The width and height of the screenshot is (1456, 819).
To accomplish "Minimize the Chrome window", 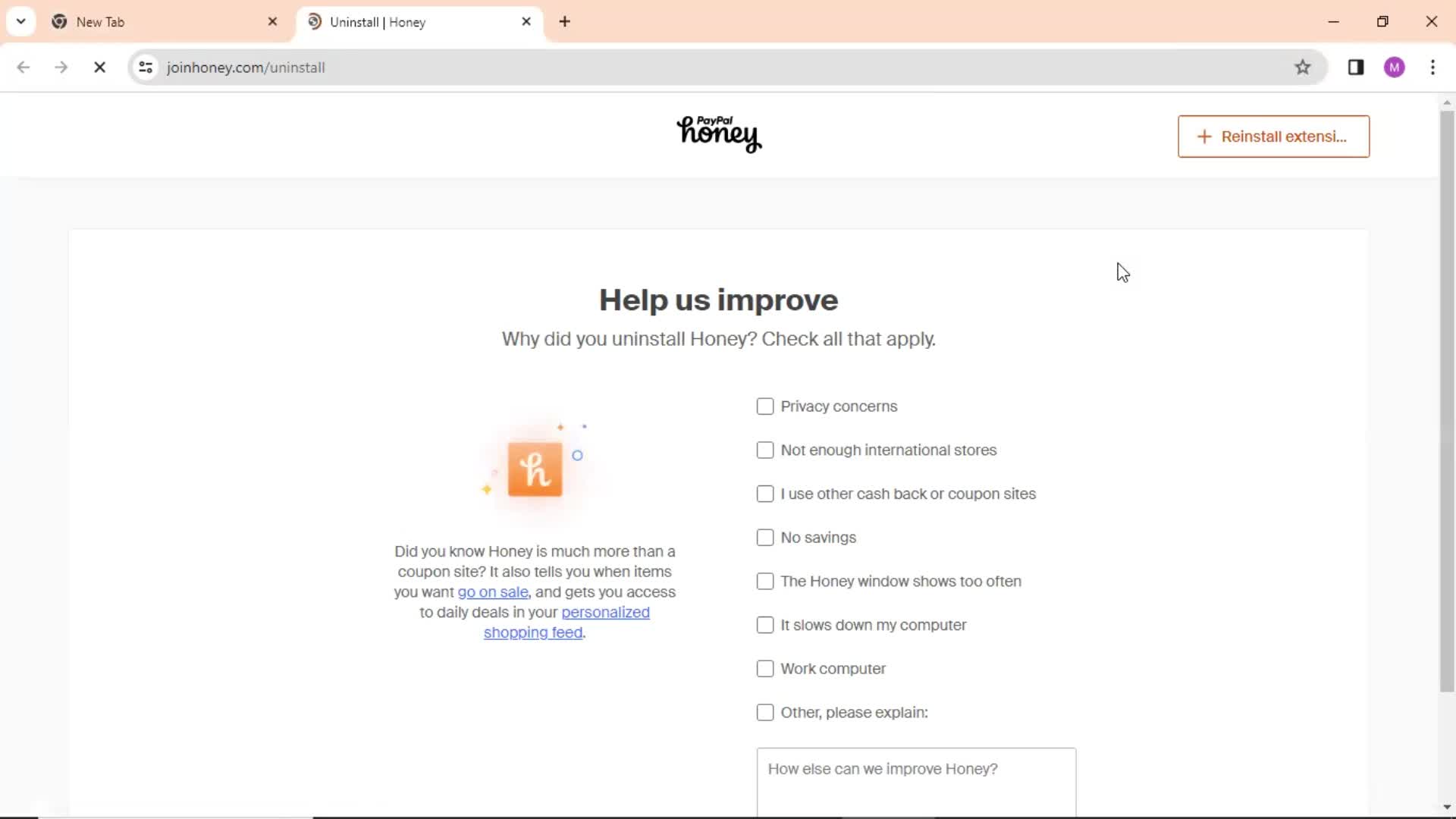I will pos(1334,21).
